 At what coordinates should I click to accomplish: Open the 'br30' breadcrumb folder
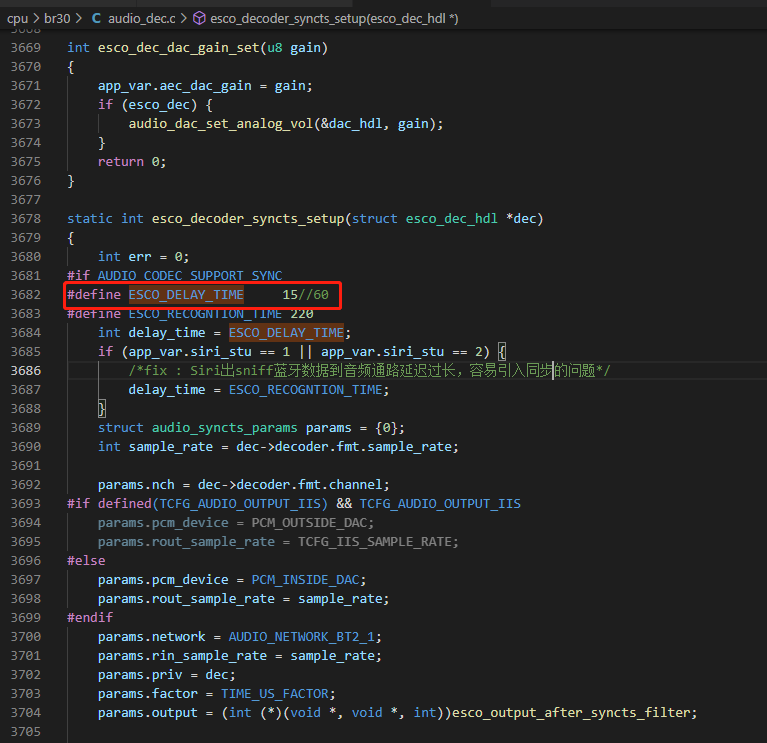[57, 19]
